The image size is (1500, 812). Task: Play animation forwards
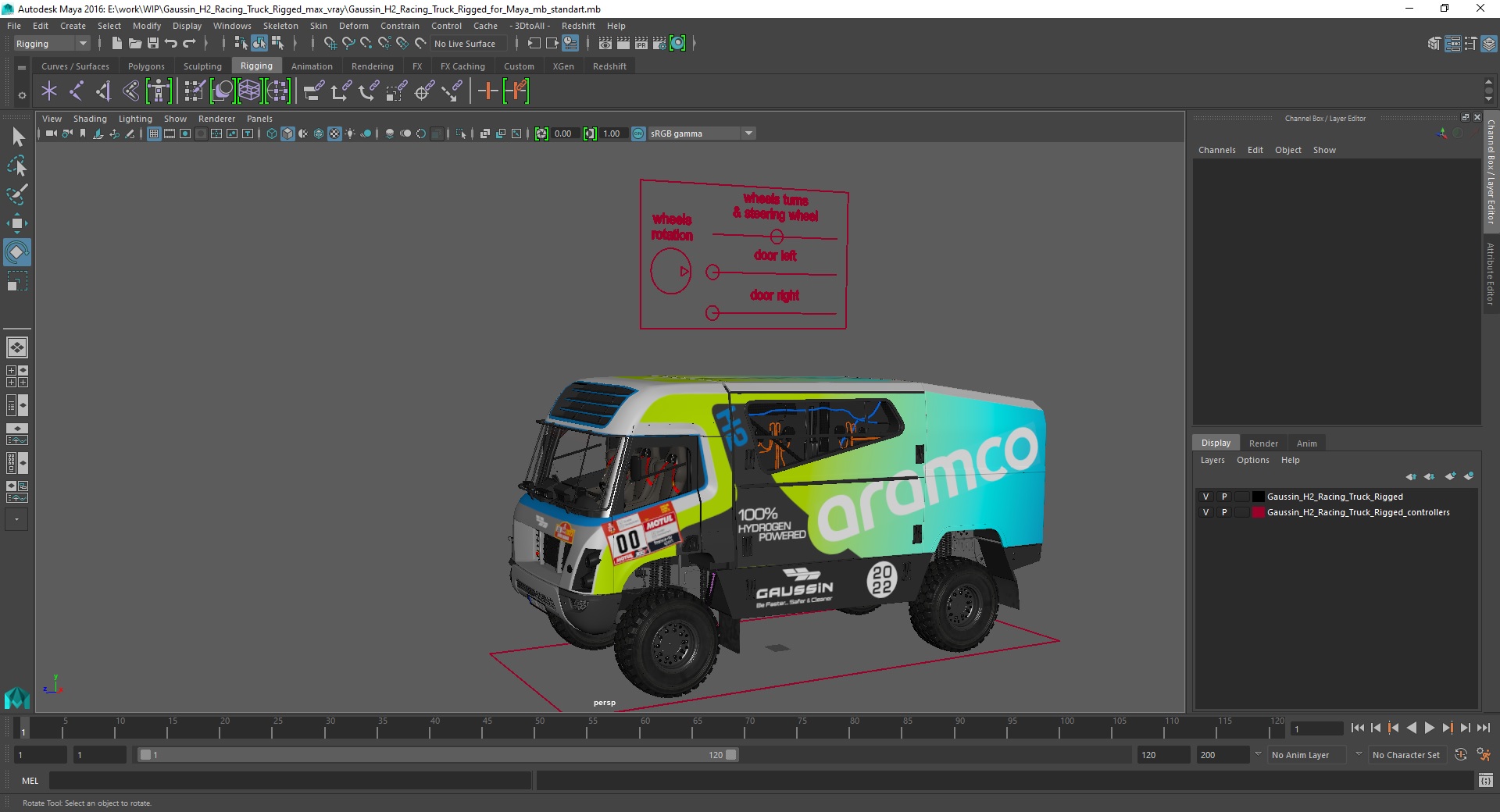point(1430,728)
